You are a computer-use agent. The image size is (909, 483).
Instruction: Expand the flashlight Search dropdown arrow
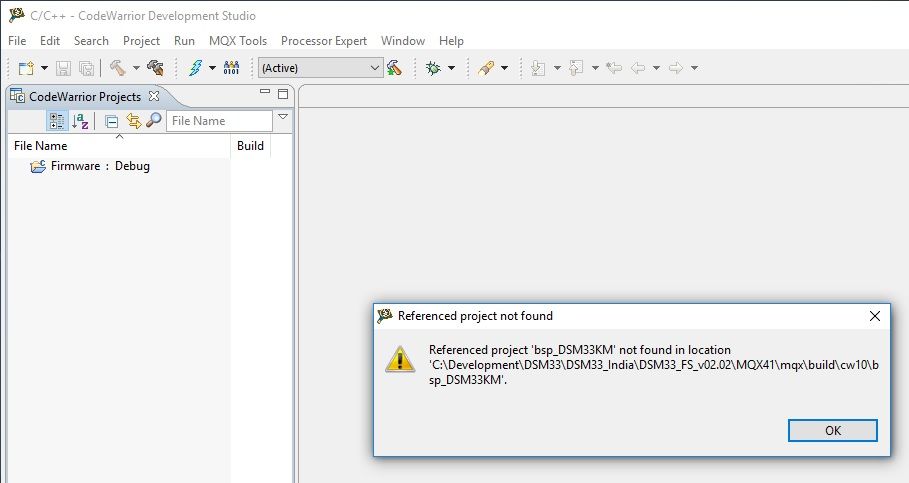point(504,68)
